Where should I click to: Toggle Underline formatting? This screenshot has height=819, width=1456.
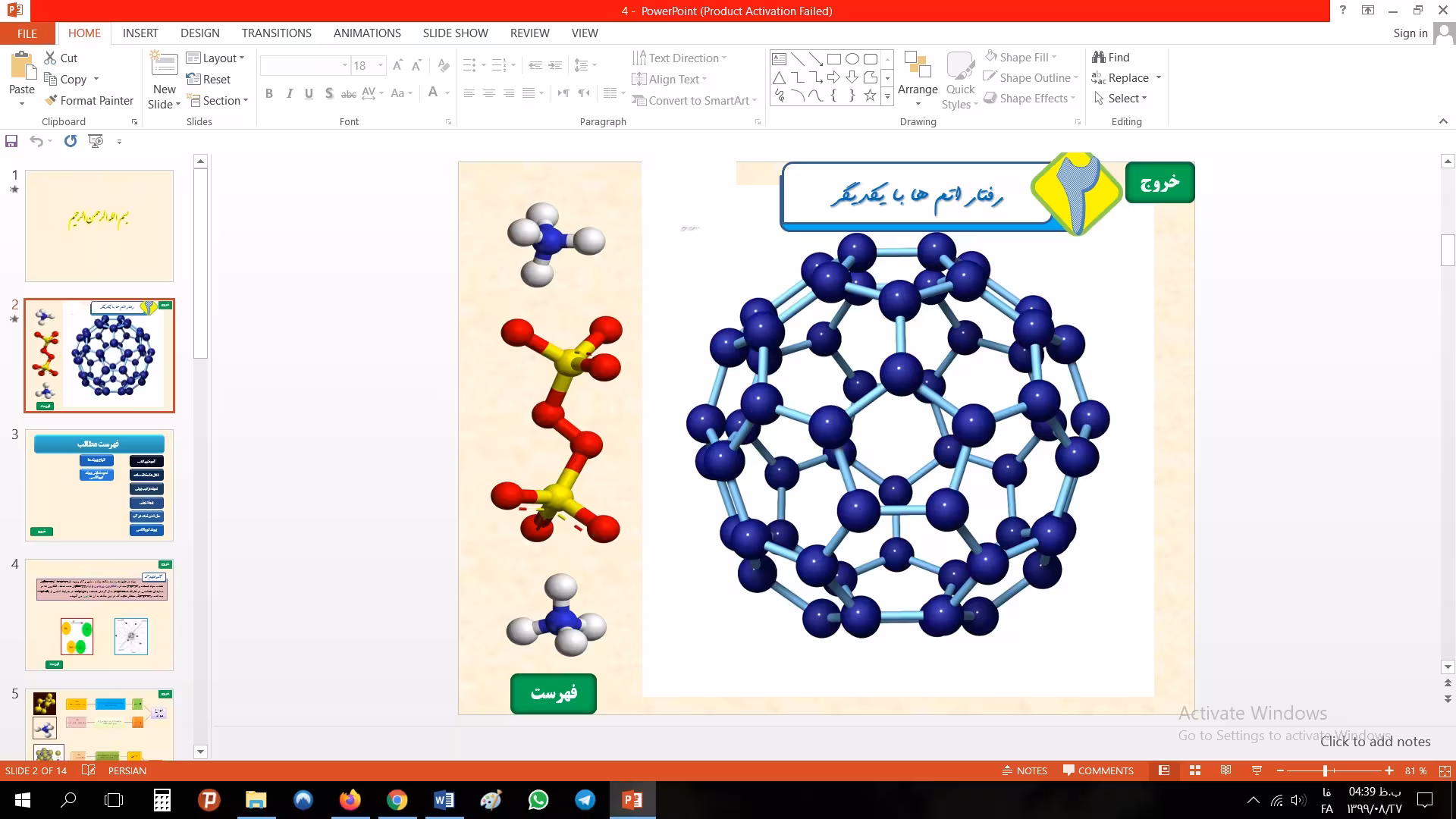pos(309,93)
